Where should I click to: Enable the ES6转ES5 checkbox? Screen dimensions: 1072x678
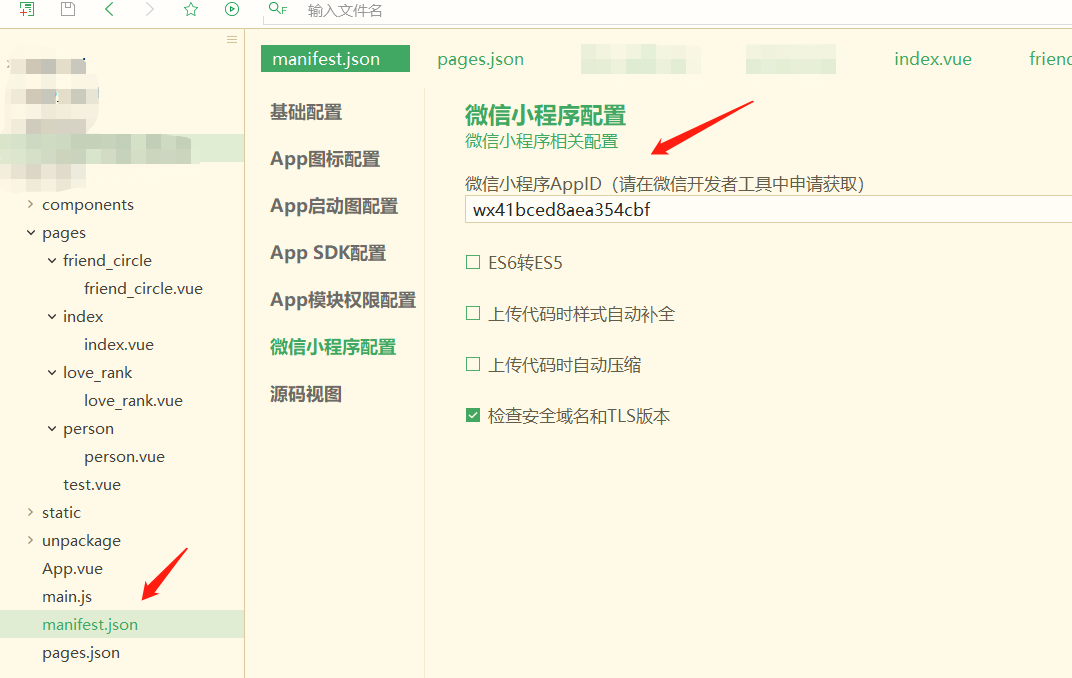(472, 262)
